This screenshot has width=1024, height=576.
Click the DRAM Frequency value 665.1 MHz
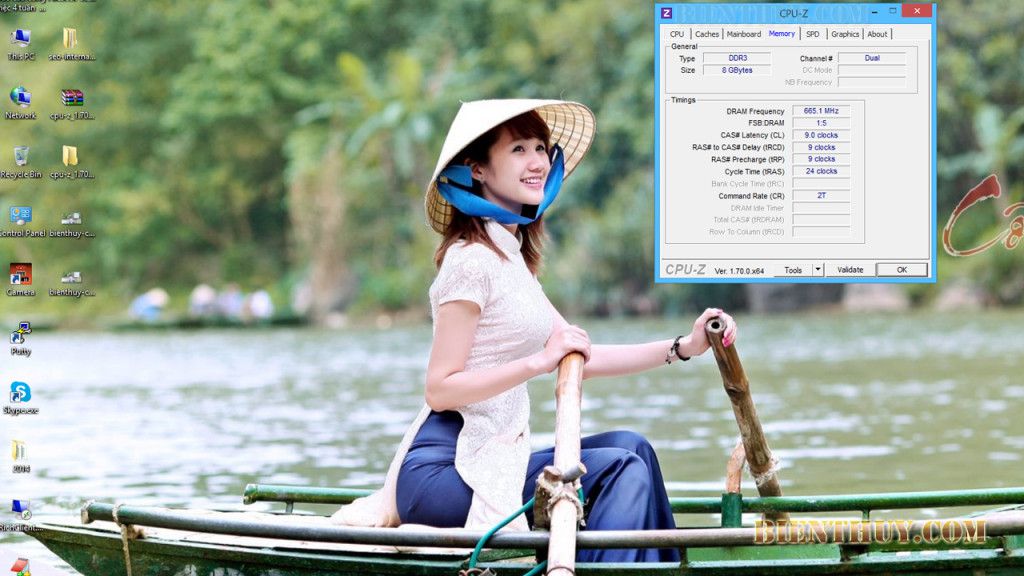821,111
